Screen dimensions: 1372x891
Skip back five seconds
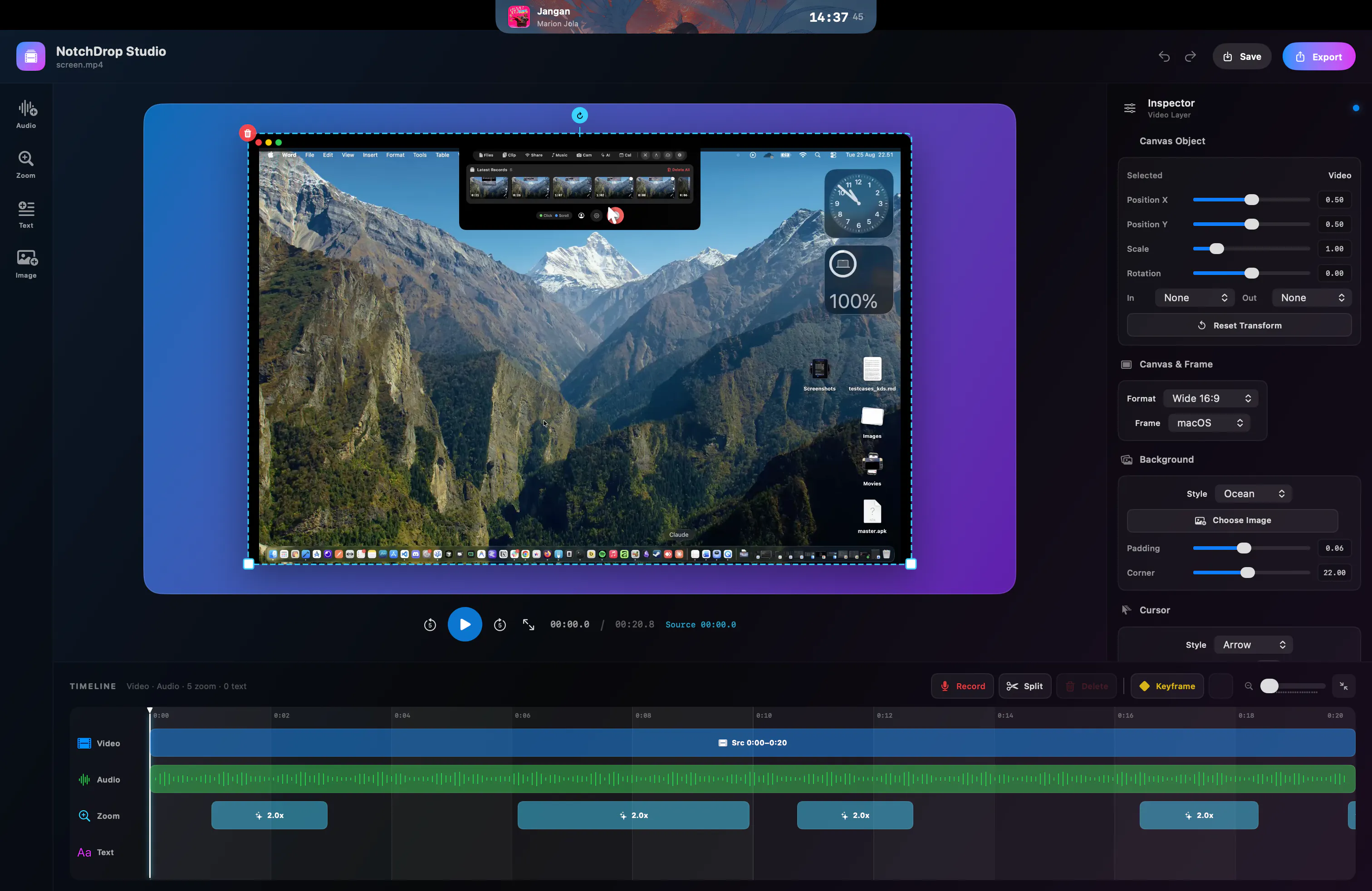430,624
